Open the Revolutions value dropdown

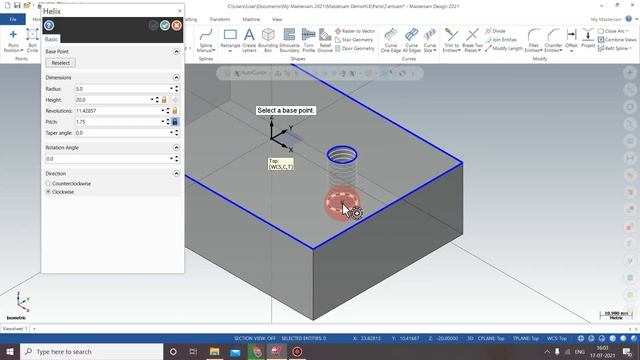[162, 111]
